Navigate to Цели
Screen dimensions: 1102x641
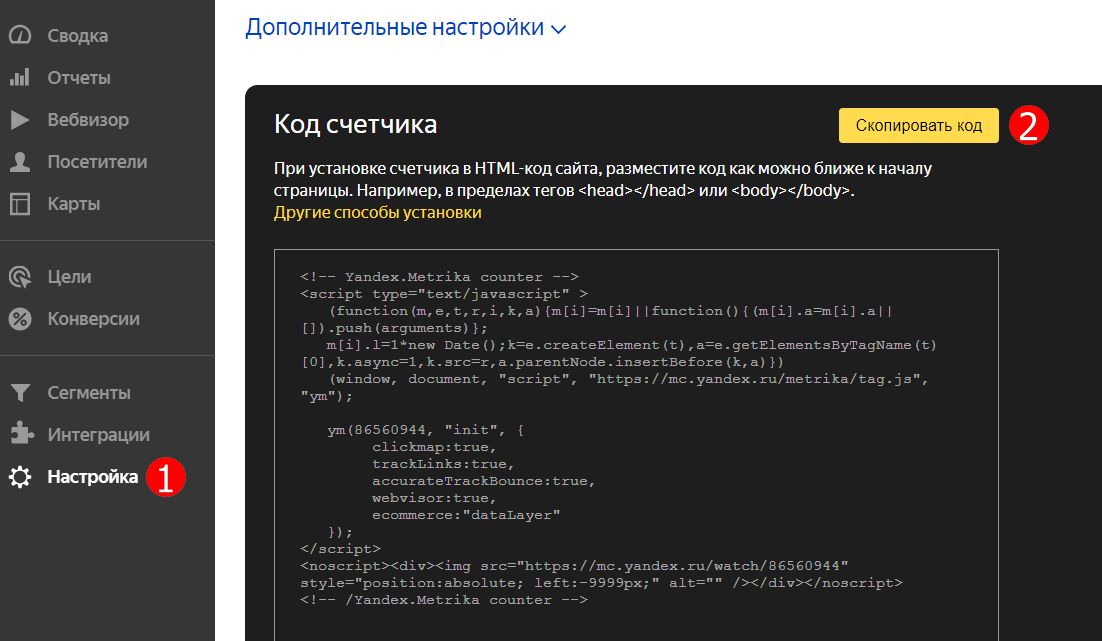(x=69, y=277)
